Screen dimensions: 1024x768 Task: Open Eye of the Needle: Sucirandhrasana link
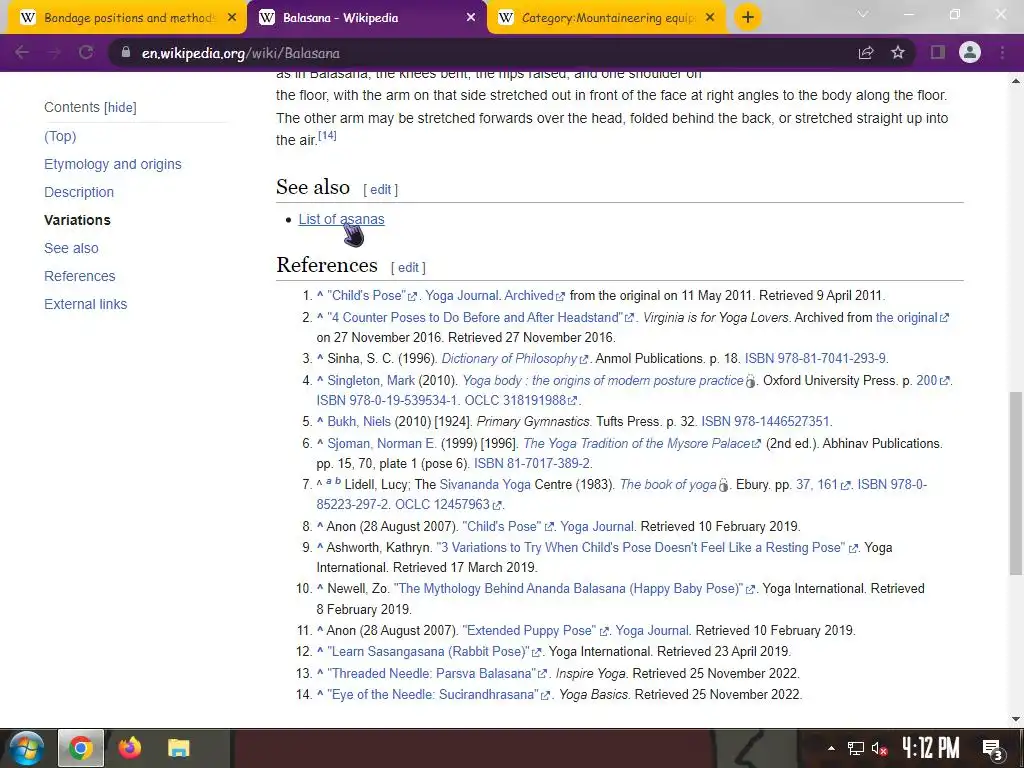click(438, 695)
